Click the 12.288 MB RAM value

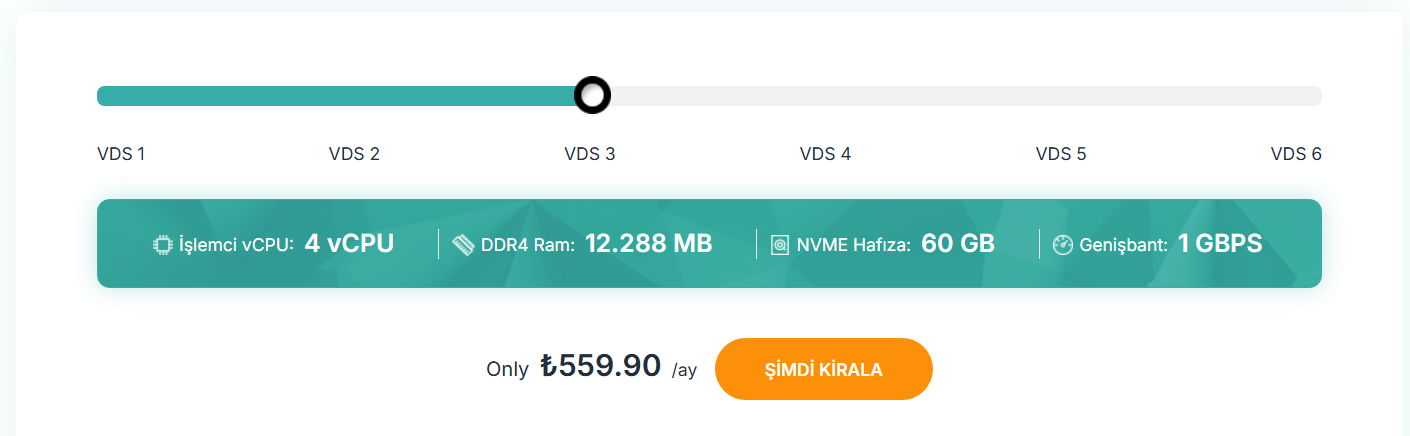coord(648,243)
